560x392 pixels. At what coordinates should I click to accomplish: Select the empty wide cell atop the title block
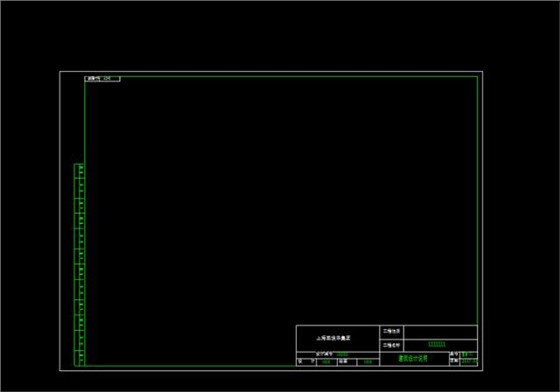point(441,332)
